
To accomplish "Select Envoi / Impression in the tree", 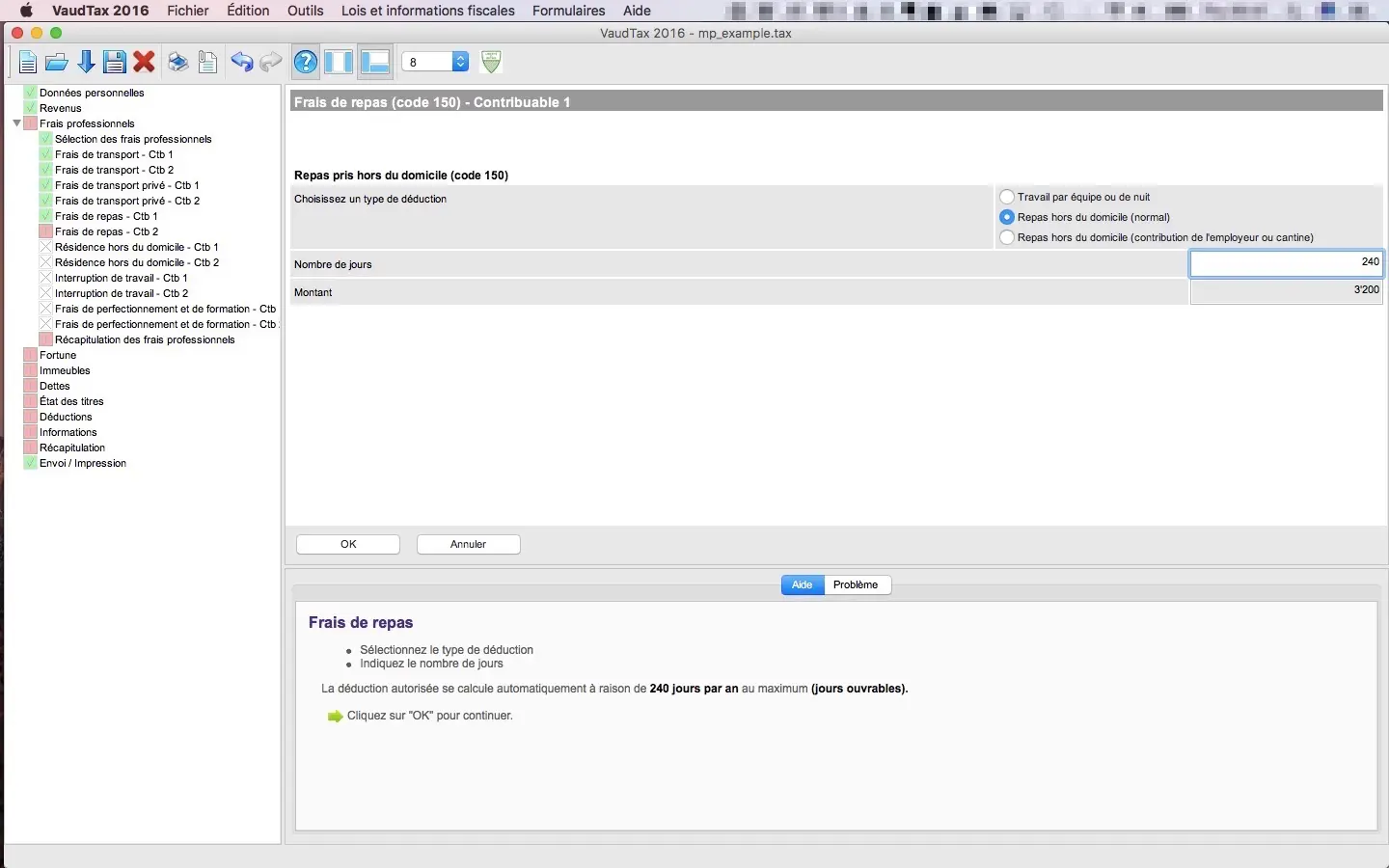I will click(x=83, y=463).
